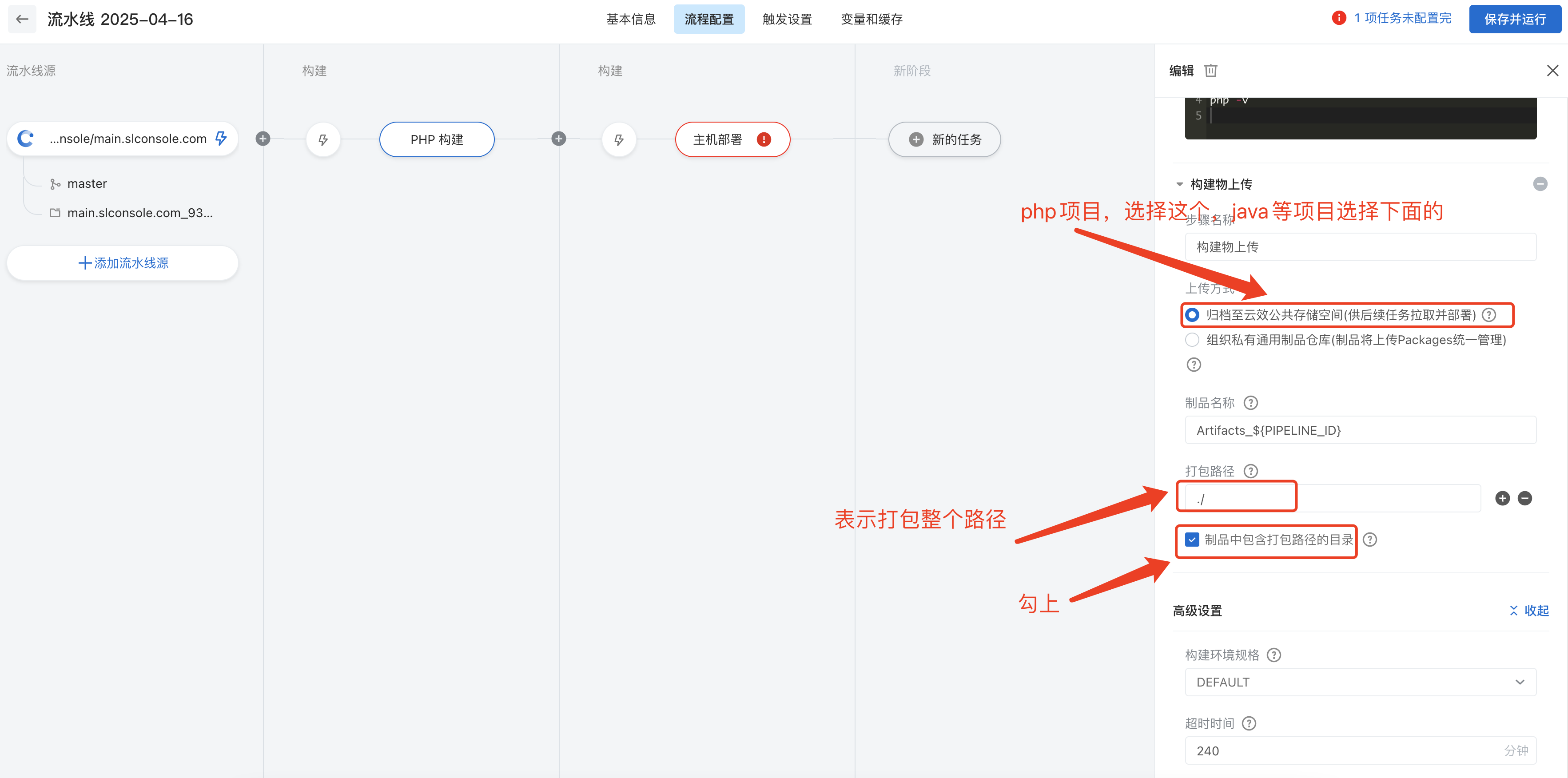
Task: Show help for 打包路径
Action: 1250,471
